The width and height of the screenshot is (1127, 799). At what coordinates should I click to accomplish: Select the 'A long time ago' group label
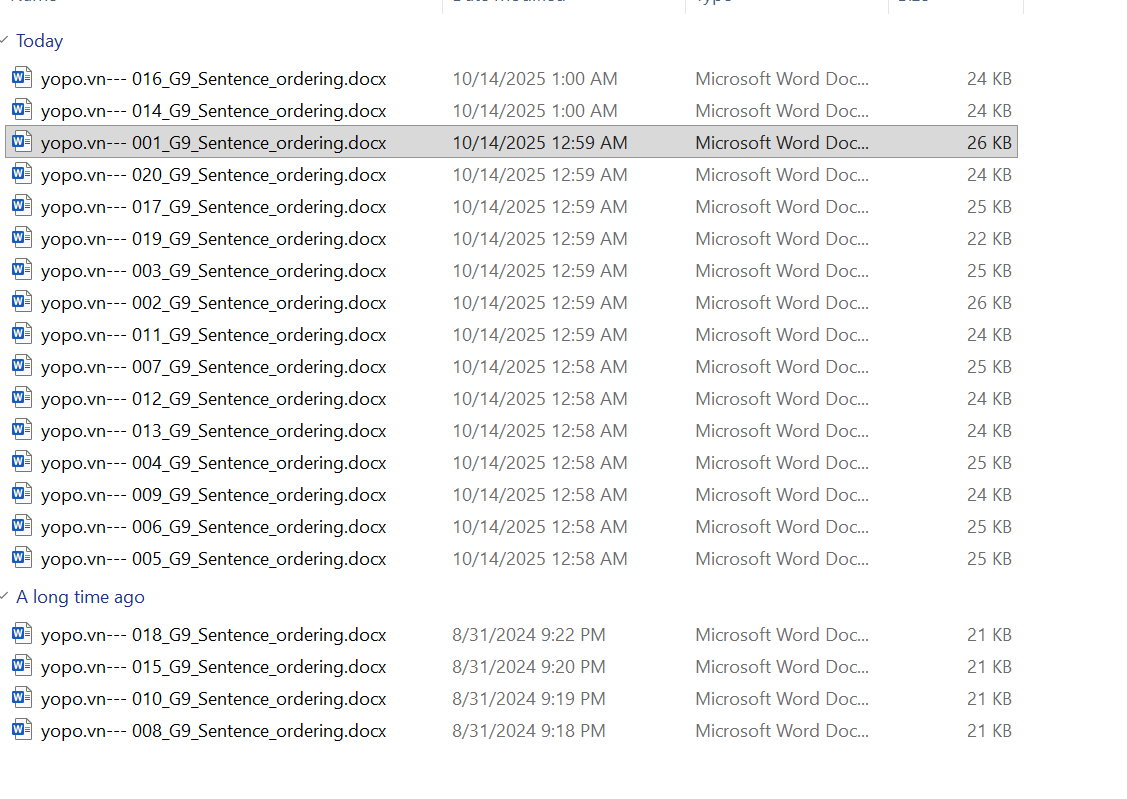[80, 597]
